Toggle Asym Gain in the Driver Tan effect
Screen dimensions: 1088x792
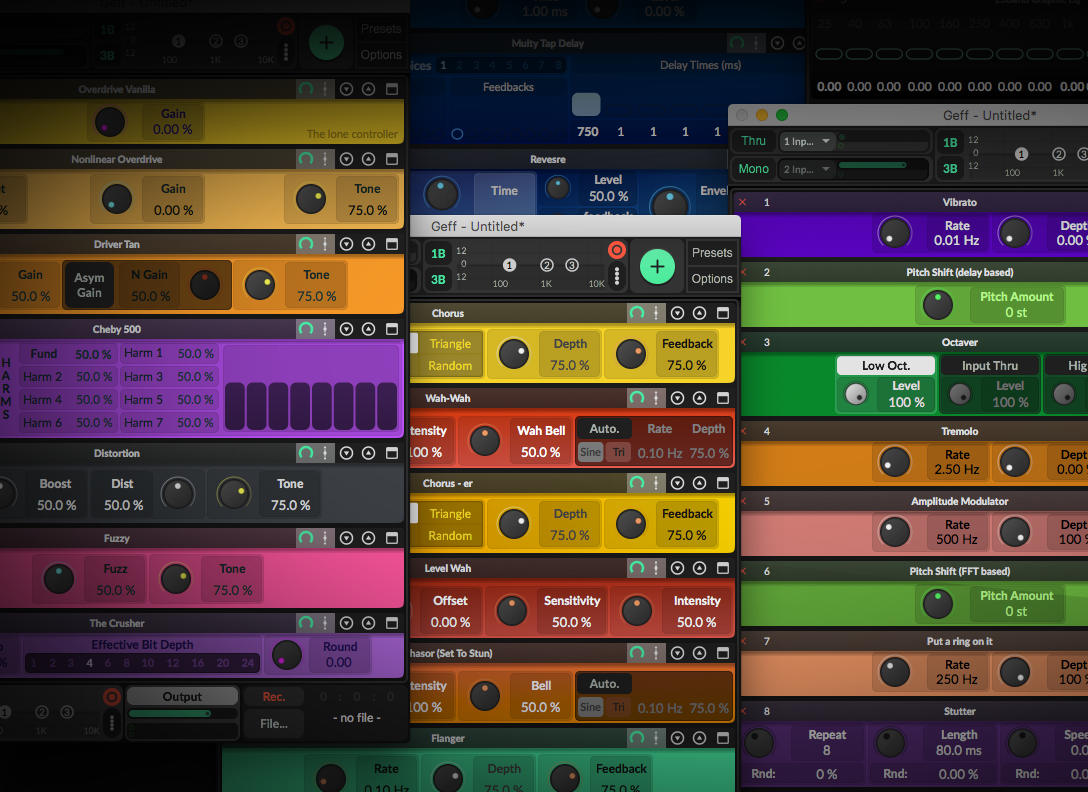[89, 285]
